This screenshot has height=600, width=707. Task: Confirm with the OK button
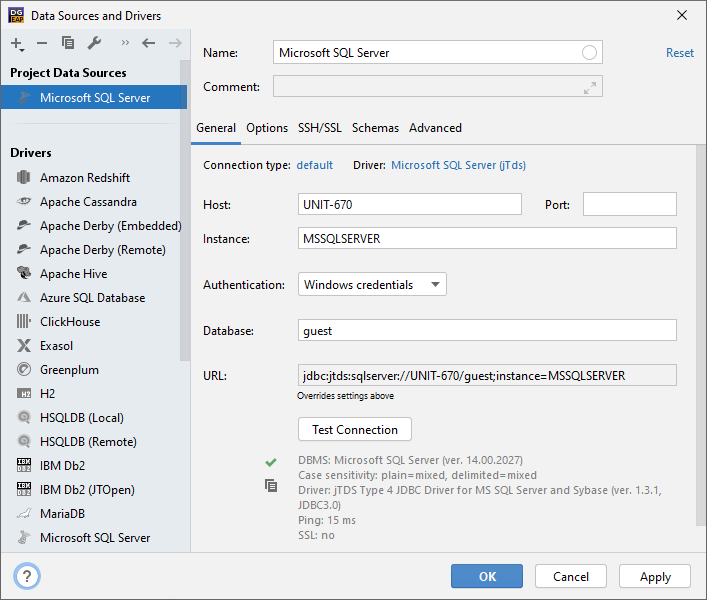pyautogui.click(x=487, y=576)
